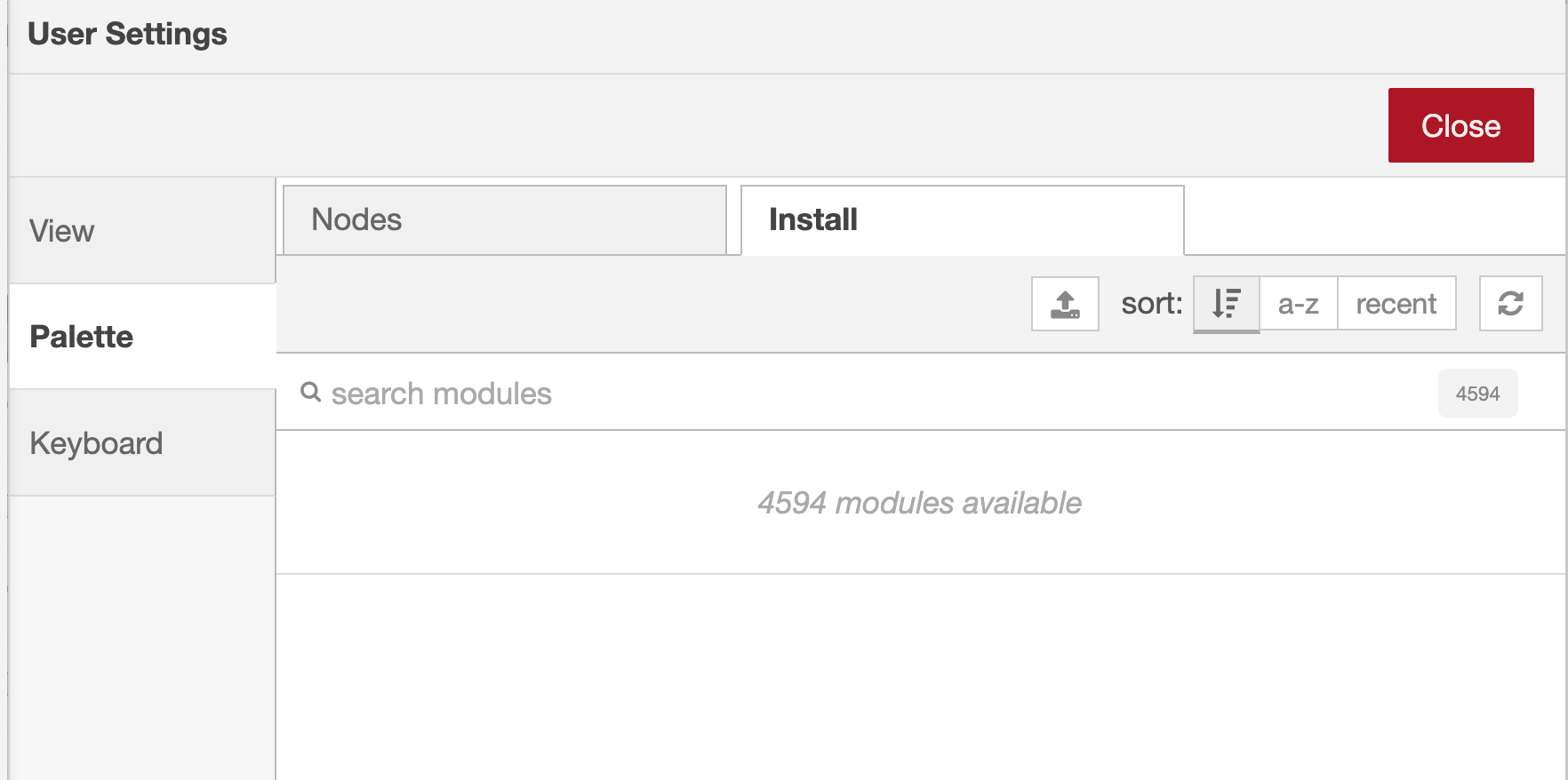Sort modules alphabetically with a-z
The height and width of the screenshot is (780, 1568).
click(x=1299, y=304)
